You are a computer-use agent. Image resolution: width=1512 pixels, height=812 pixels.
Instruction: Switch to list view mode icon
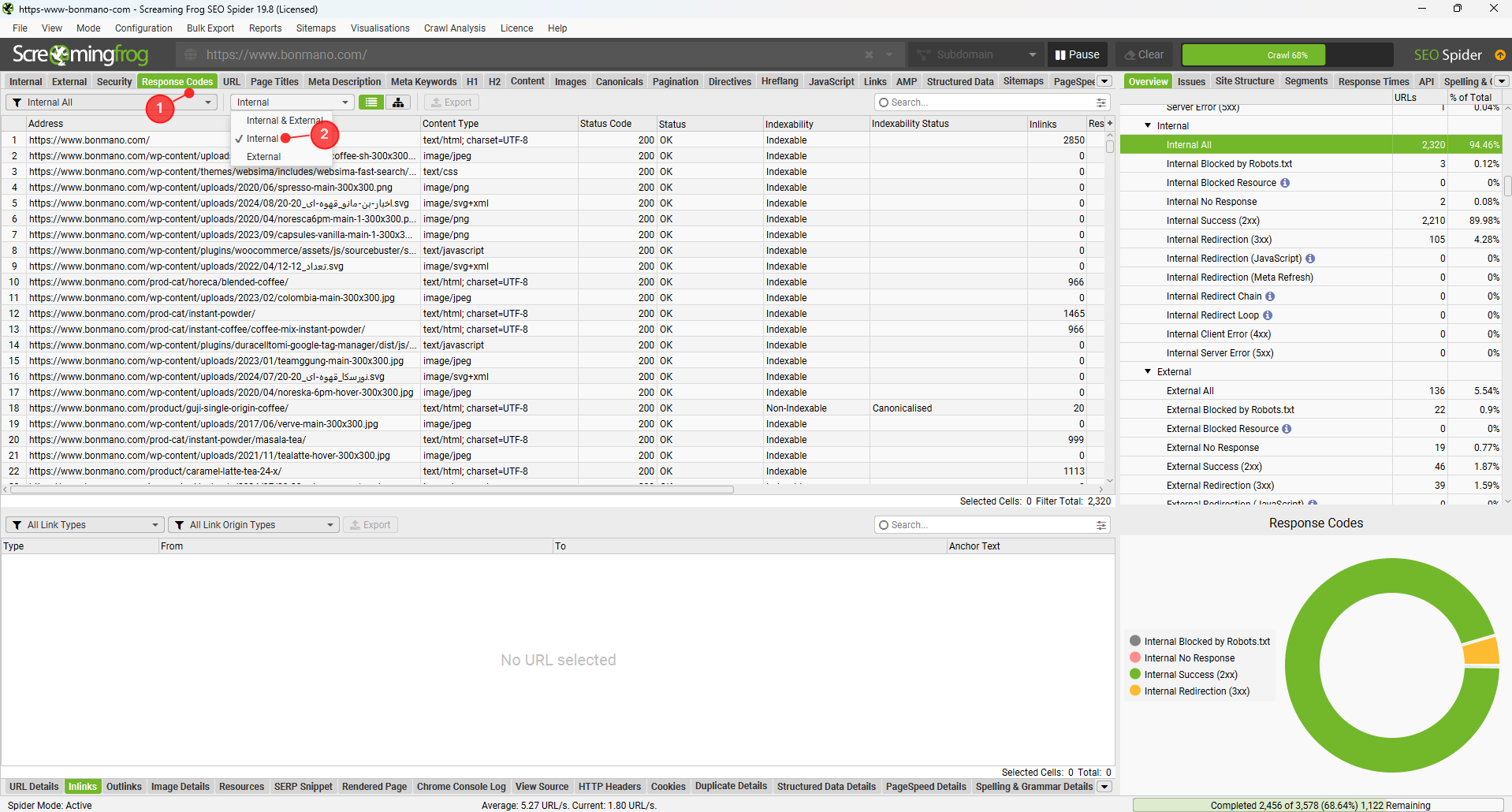point(371,102)
